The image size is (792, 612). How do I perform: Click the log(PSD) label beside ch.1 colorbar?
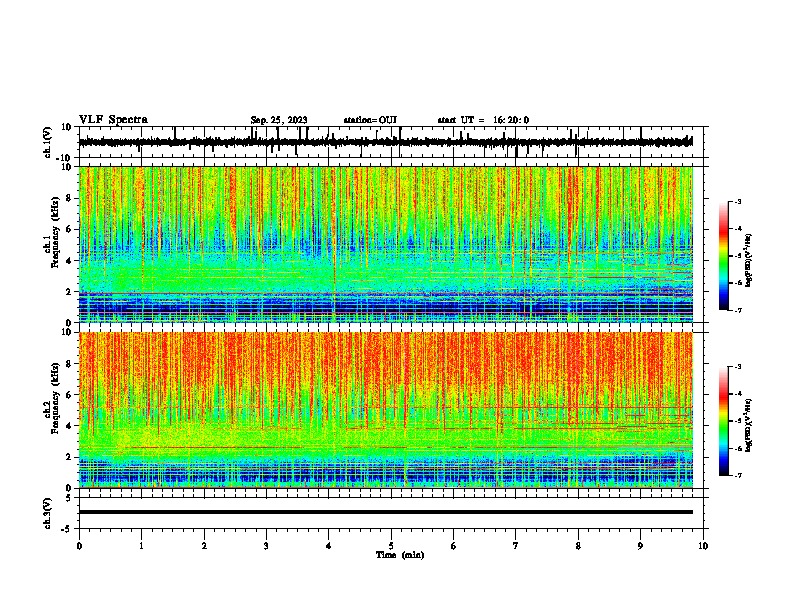tap(748, 261)
